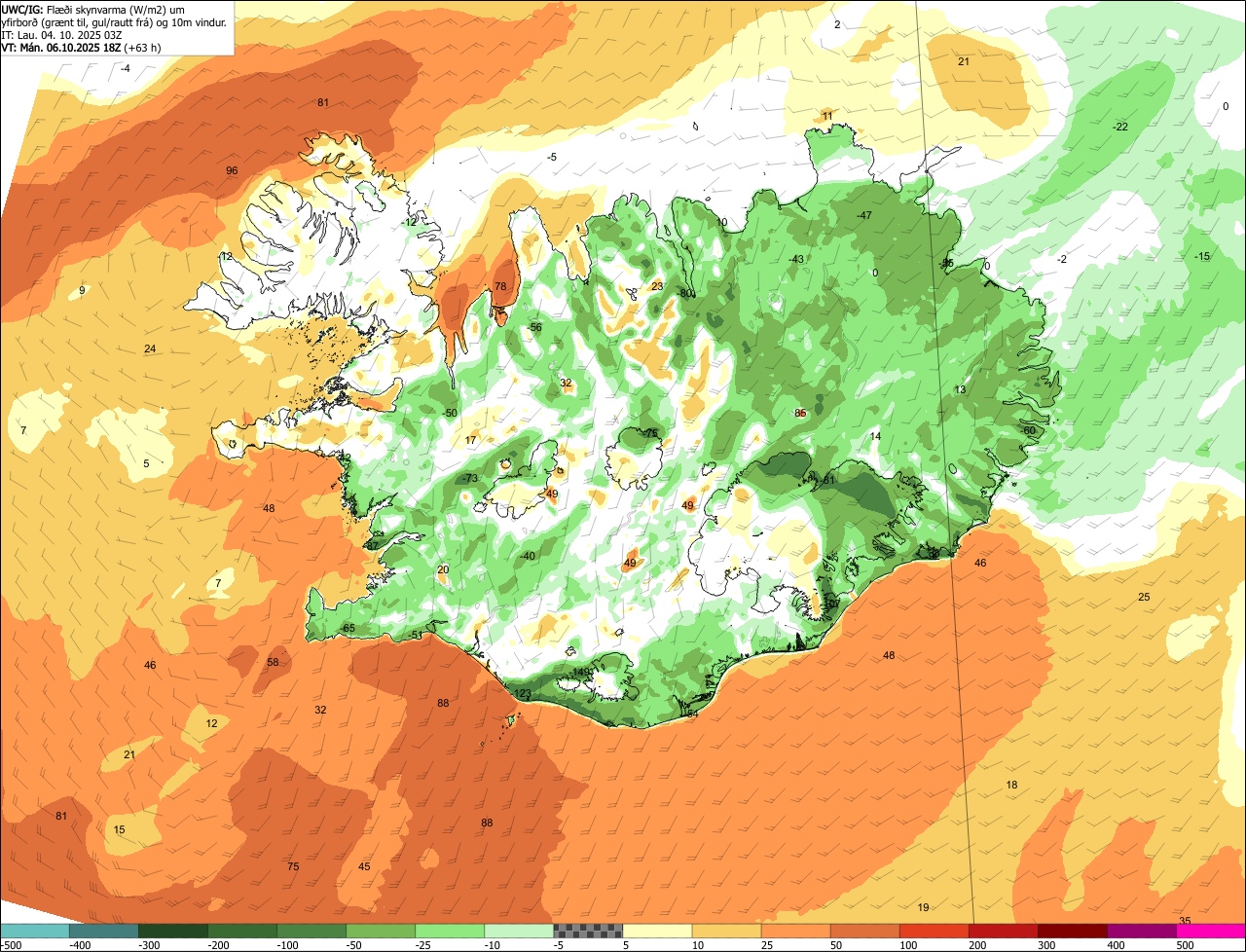Click the map value '-43' in north Iceland

(795, 259)
